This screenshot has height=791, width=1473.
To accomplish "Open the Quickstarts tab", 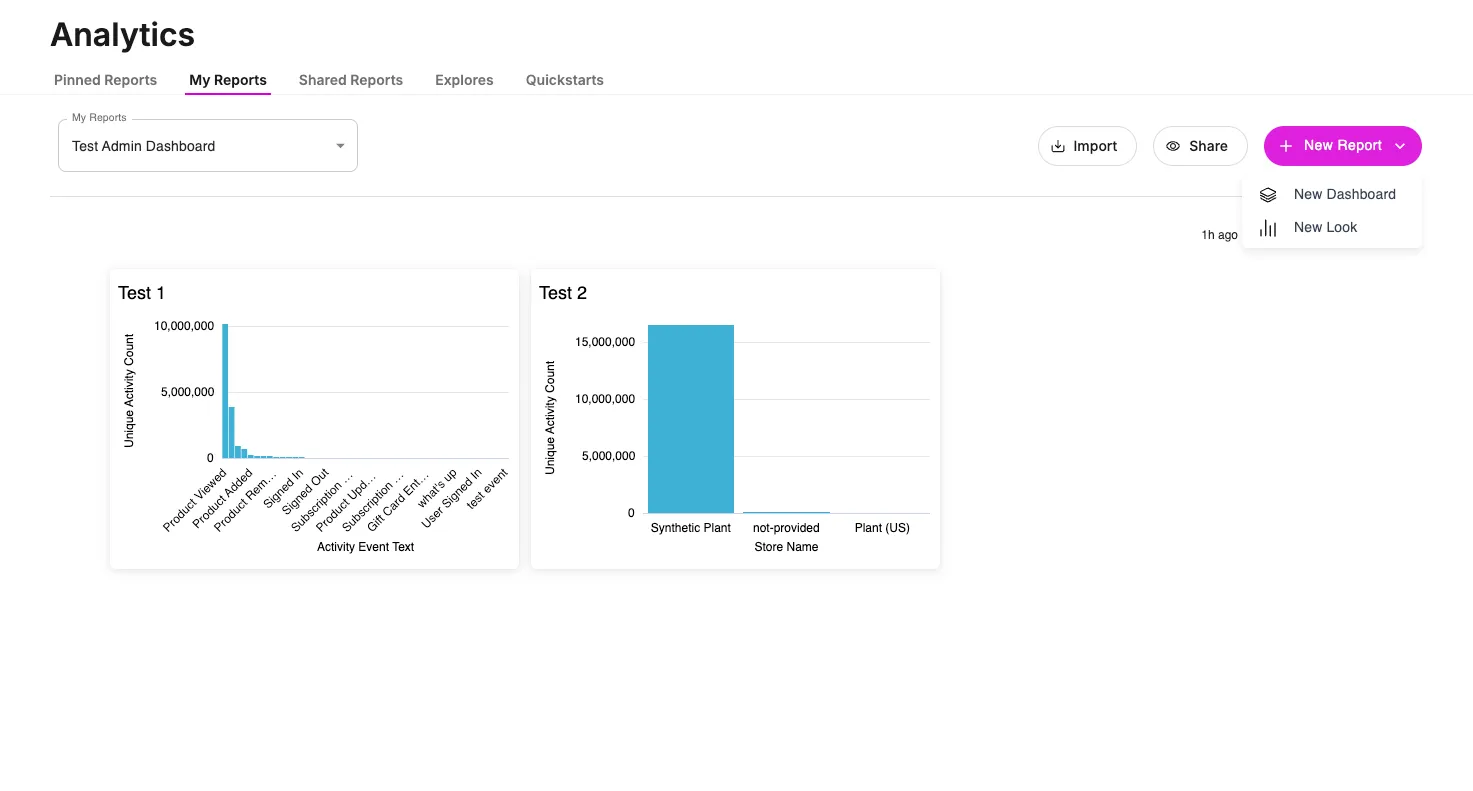I will point(565,80).
